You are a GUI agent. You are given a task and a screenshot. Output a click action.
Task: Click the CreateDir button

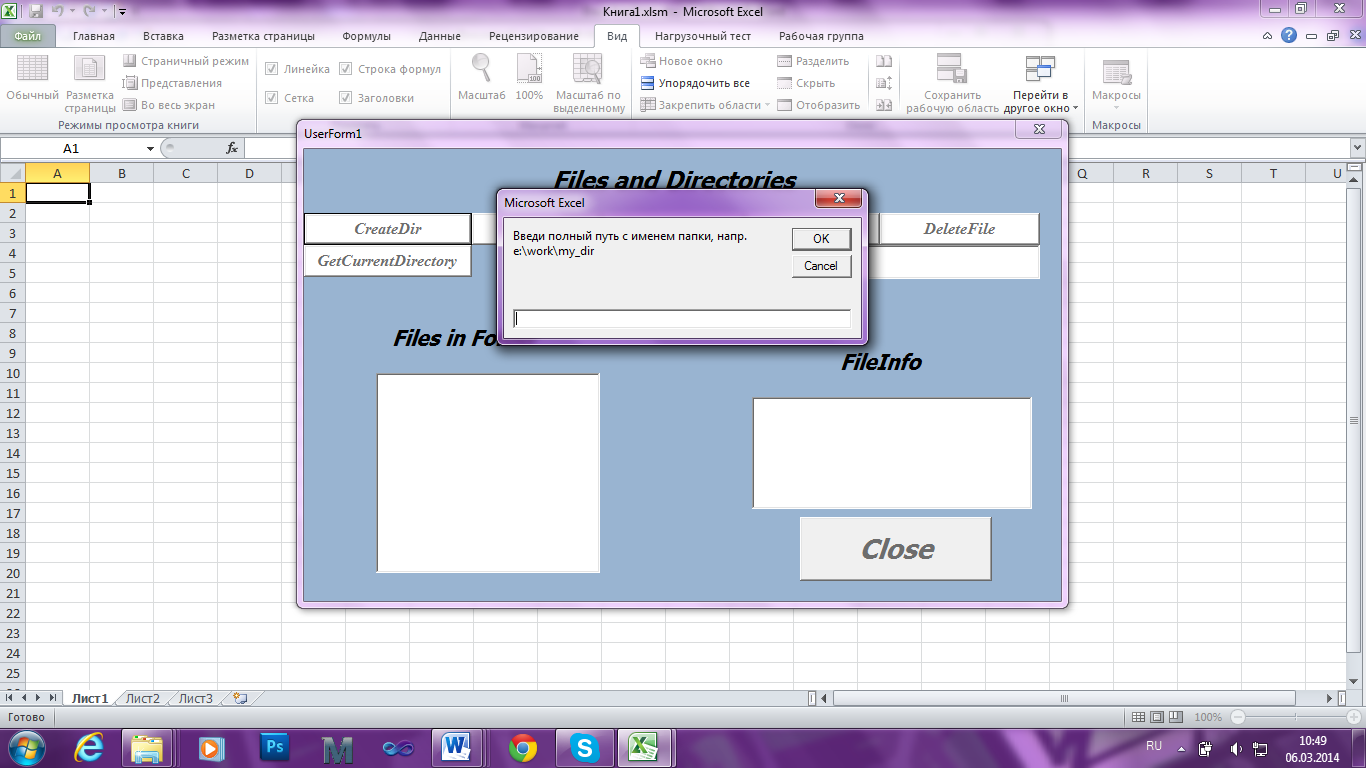[388, 229]
